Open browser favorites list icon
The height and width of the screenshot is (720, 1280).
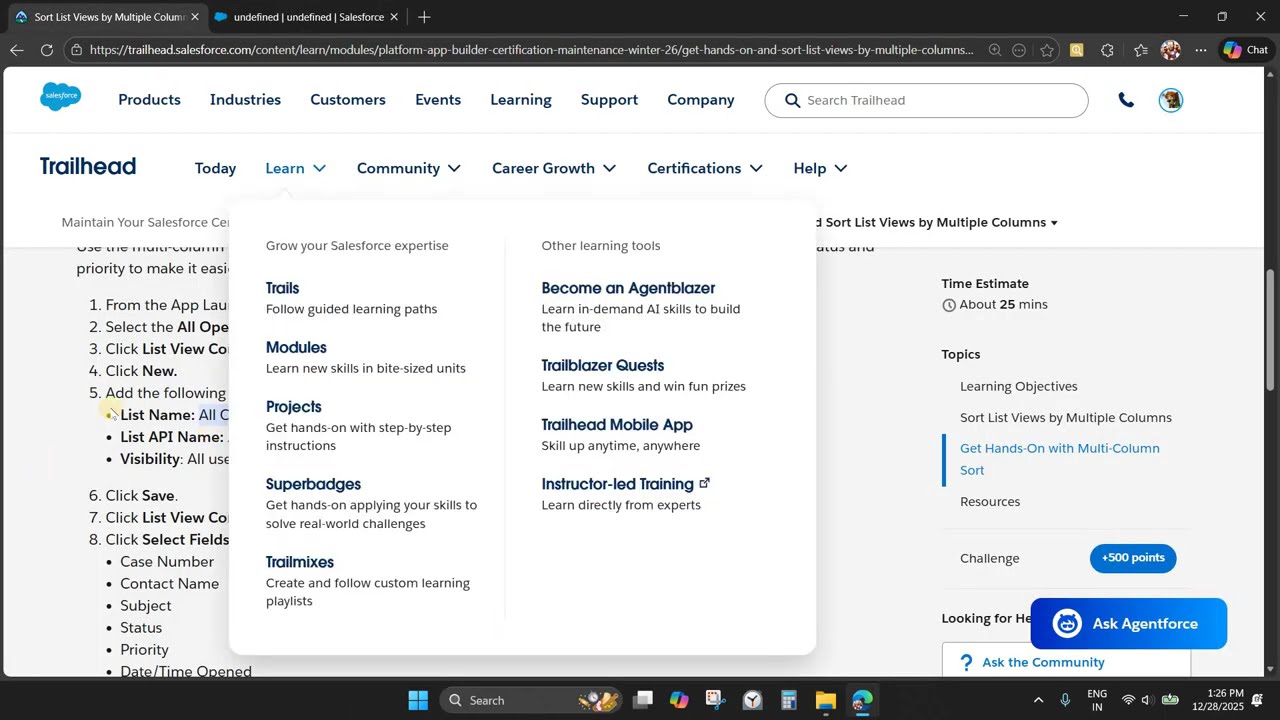pos(1141,50)
